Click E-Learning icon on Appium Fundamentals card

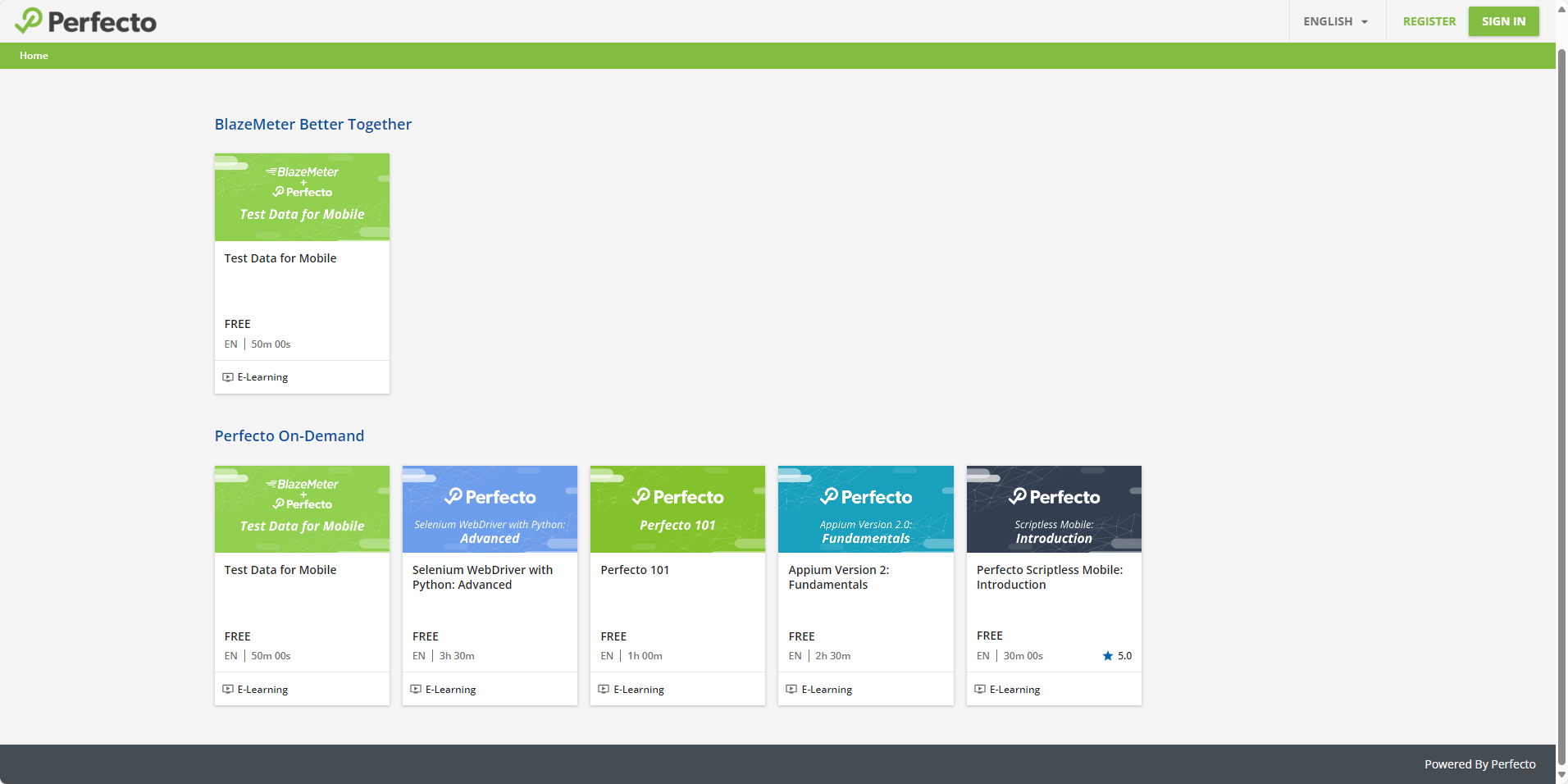coord(791,689)
